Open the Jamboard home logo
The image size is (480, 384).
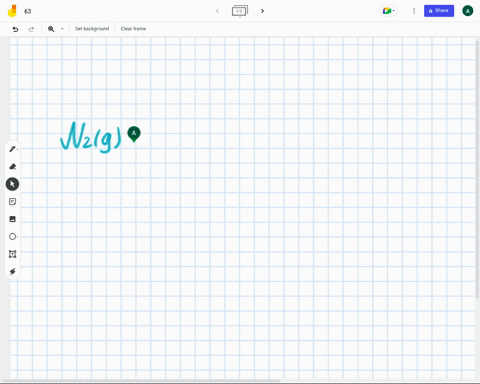pyautogui.click(x=12, y=11)
